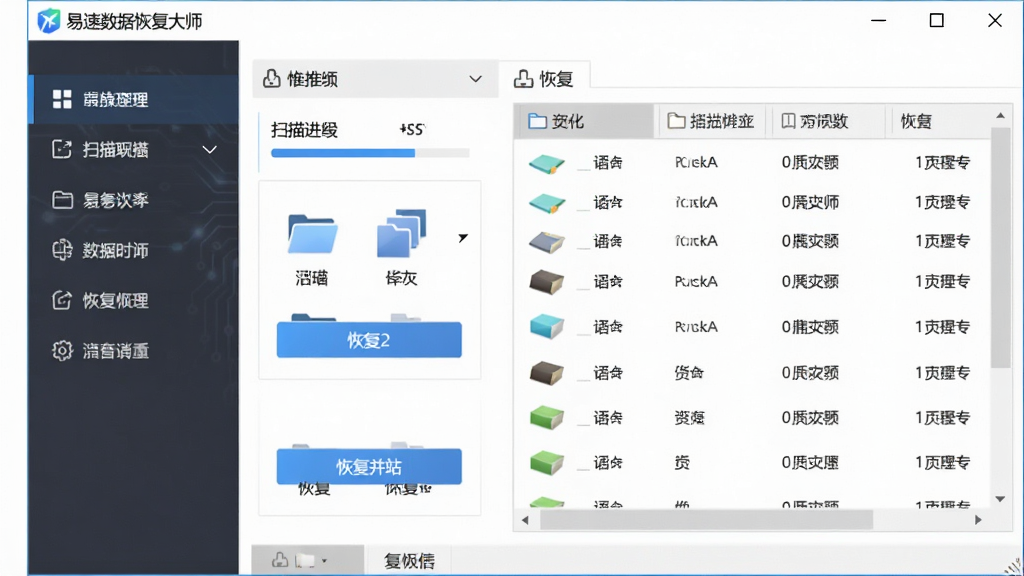Select the highlighted sidebar item with grid icon
The width and height of the screenshot is (1024, 576).
133,99
